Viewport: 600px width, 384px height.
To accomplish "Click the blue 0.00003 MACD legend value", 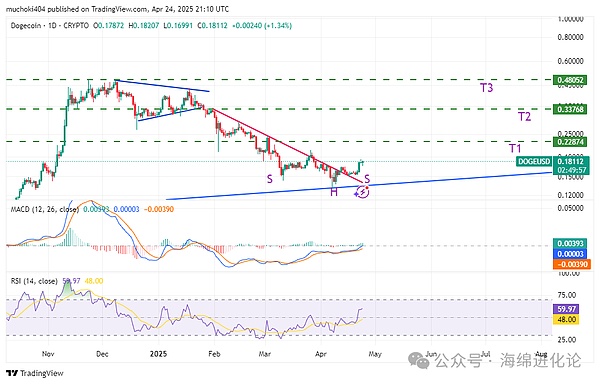I will (127, 210).
